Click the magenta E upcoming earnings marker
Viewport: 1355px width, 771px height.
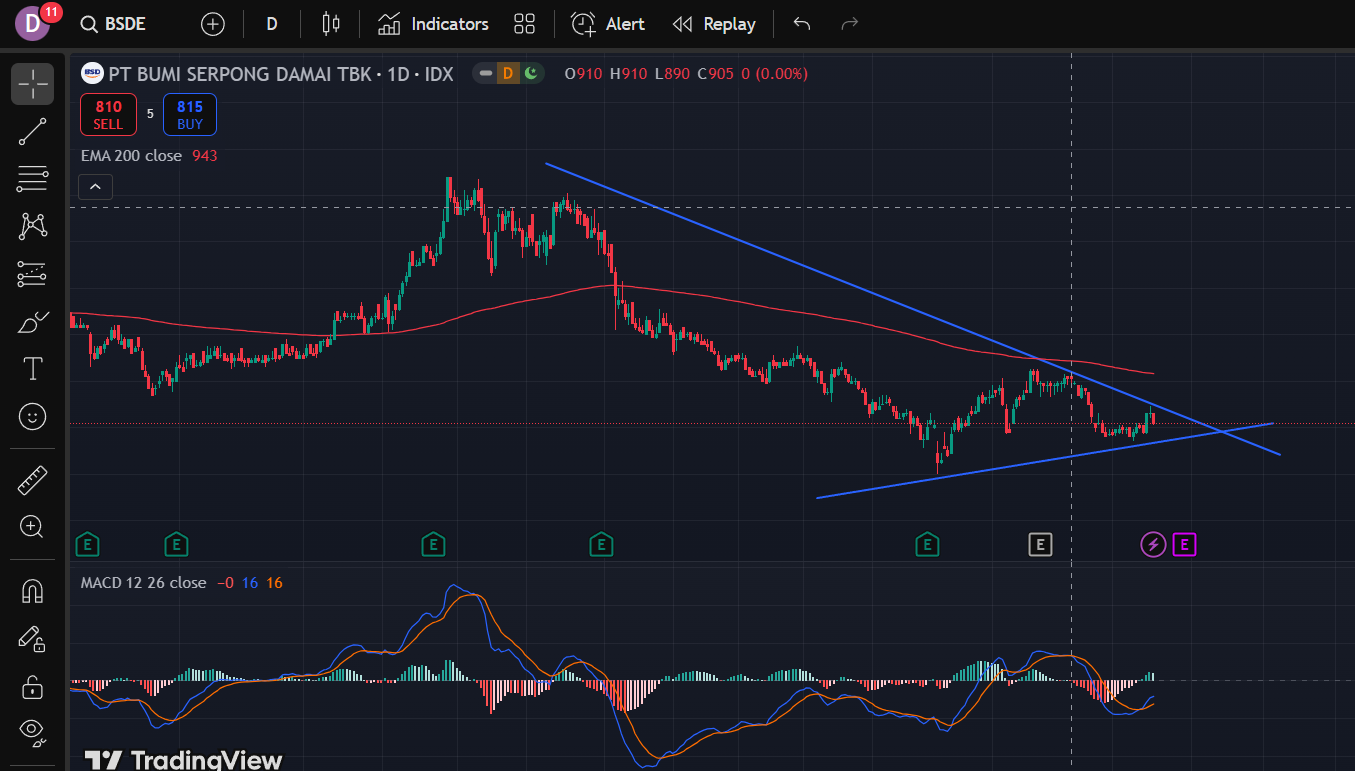[x=1185, y=545]
